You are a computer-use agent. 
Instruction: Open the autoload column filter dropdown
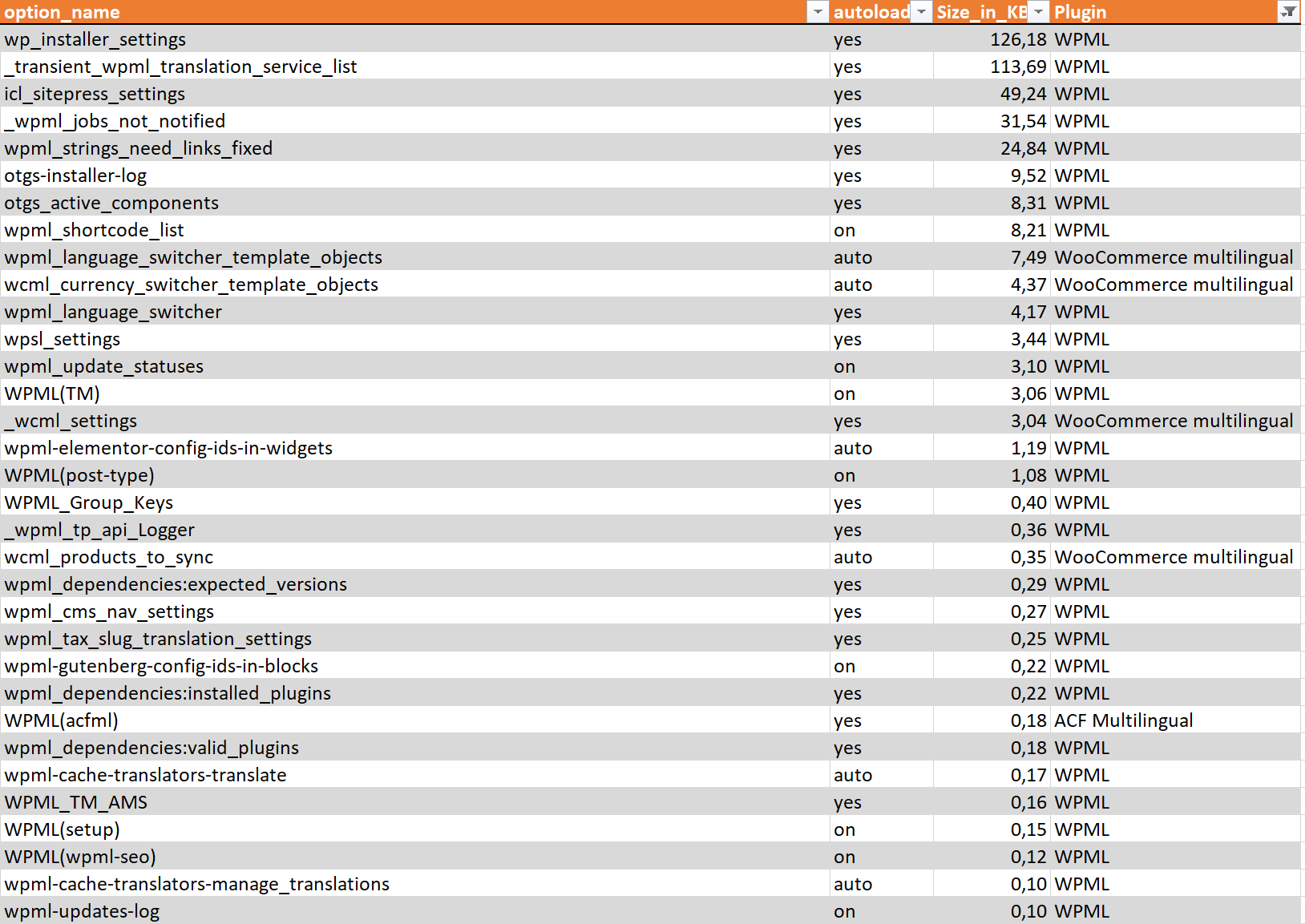pyautogui.click(x=922, y=12)
